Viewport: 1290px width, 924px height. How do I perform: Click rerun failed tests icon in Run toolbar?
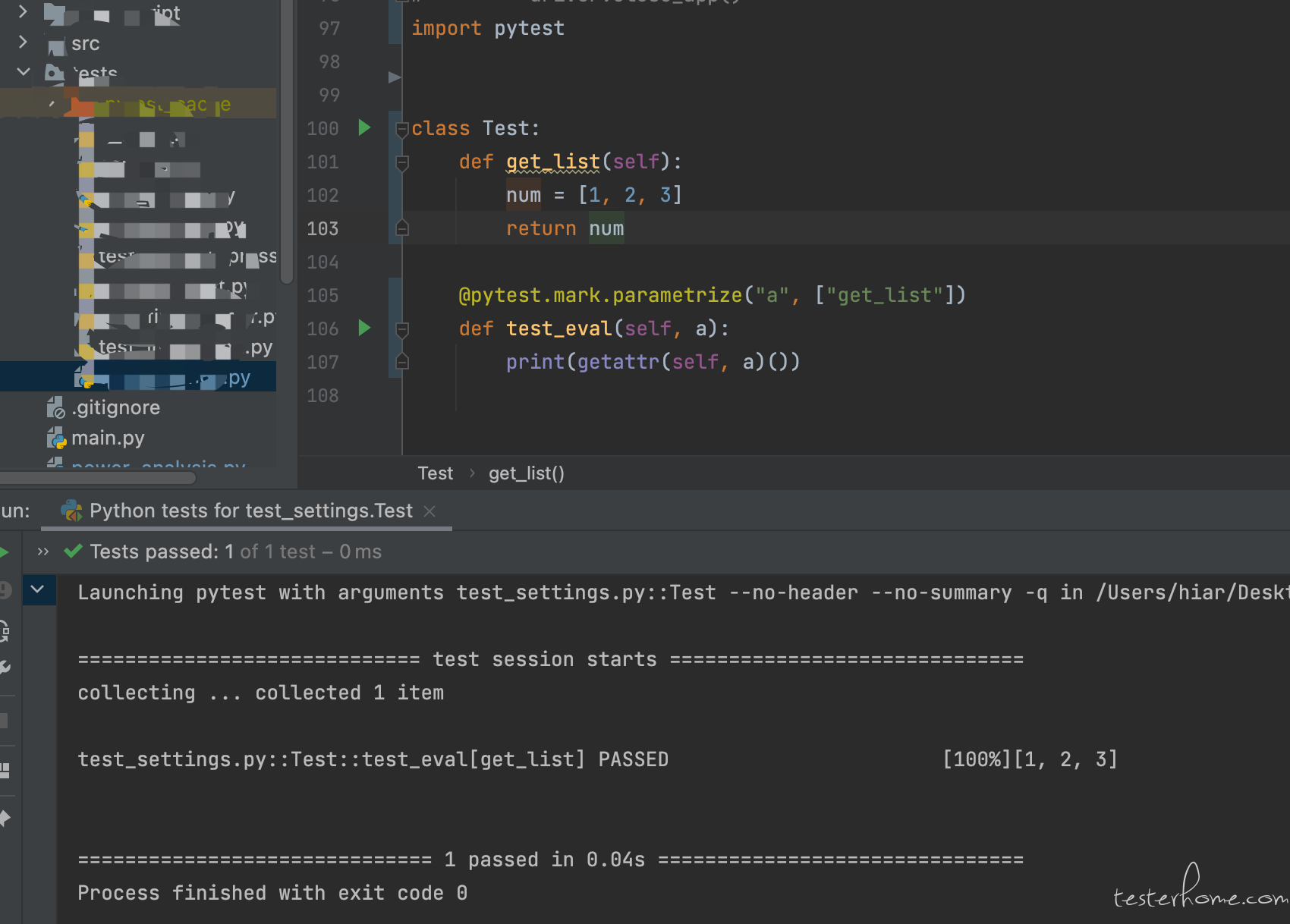coord(5,589)
